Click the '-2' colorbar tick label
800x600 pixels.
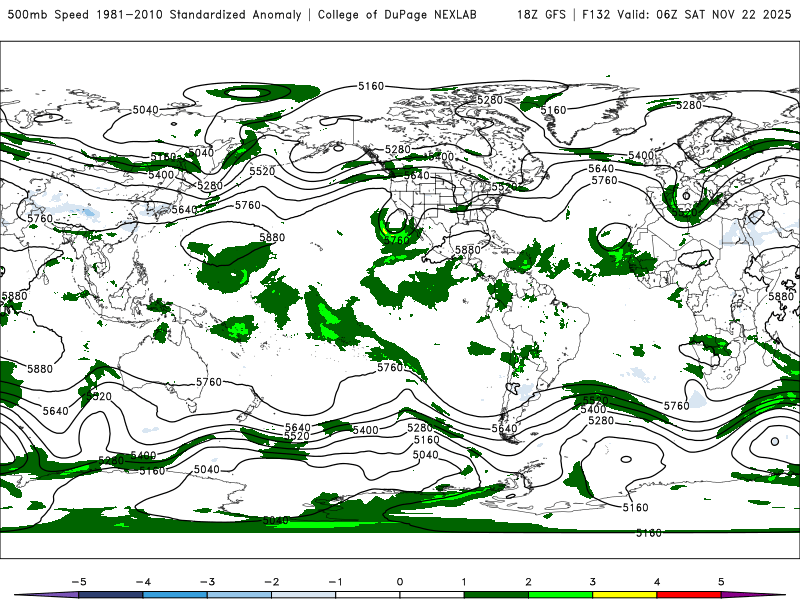271,582
